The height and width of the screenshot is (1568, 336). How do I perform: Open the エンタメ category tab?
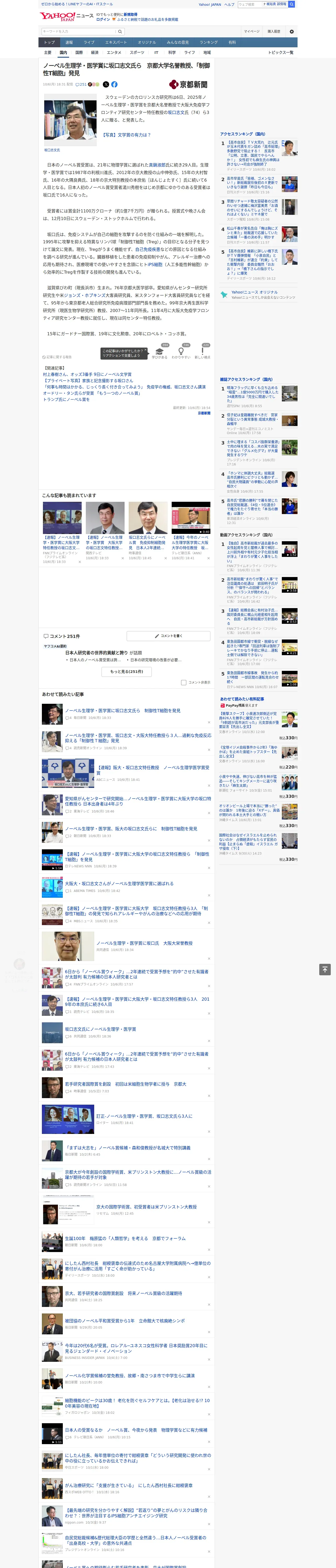pos(114,52)
